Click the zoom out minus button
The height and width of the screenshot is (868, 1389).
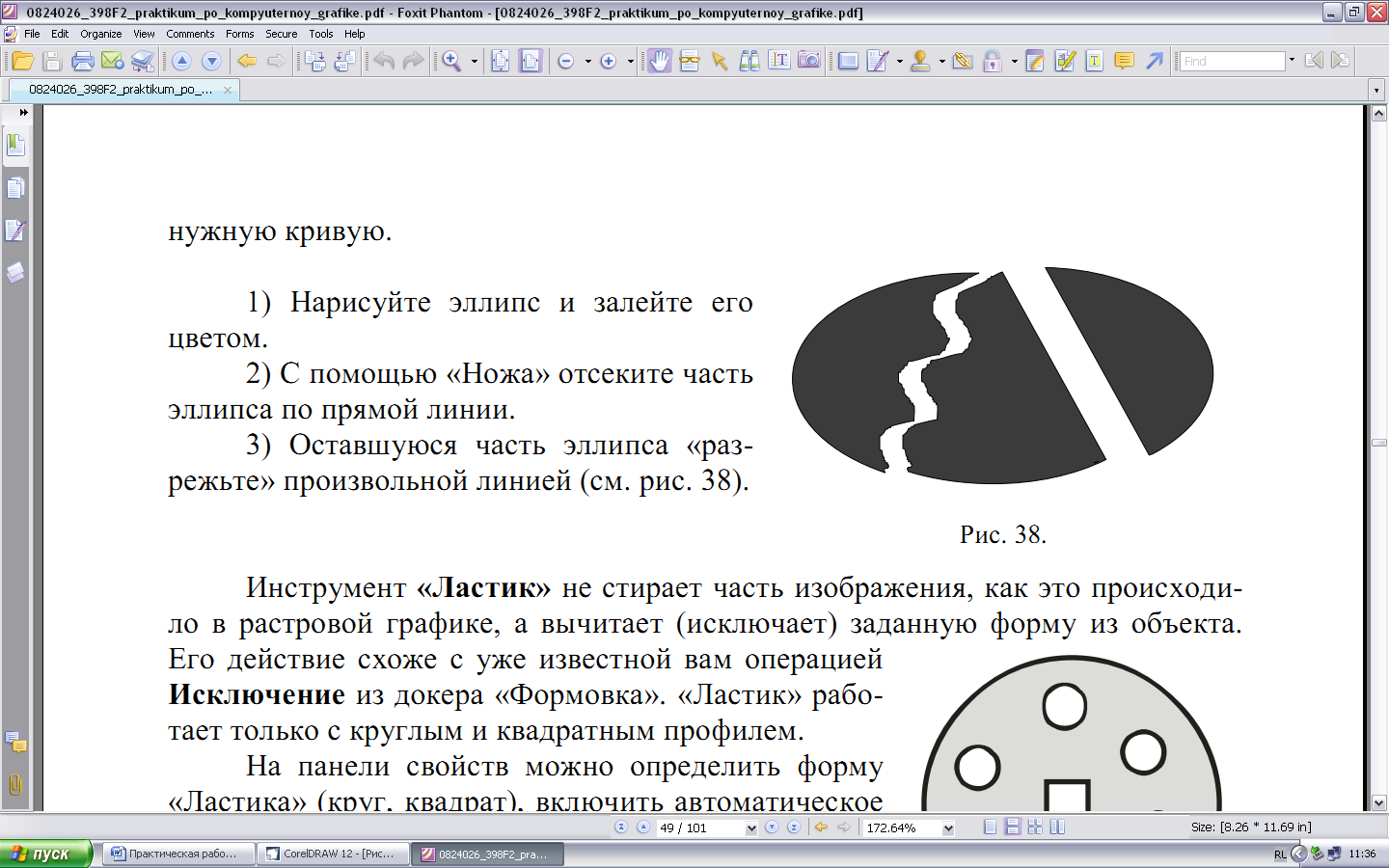566,61
